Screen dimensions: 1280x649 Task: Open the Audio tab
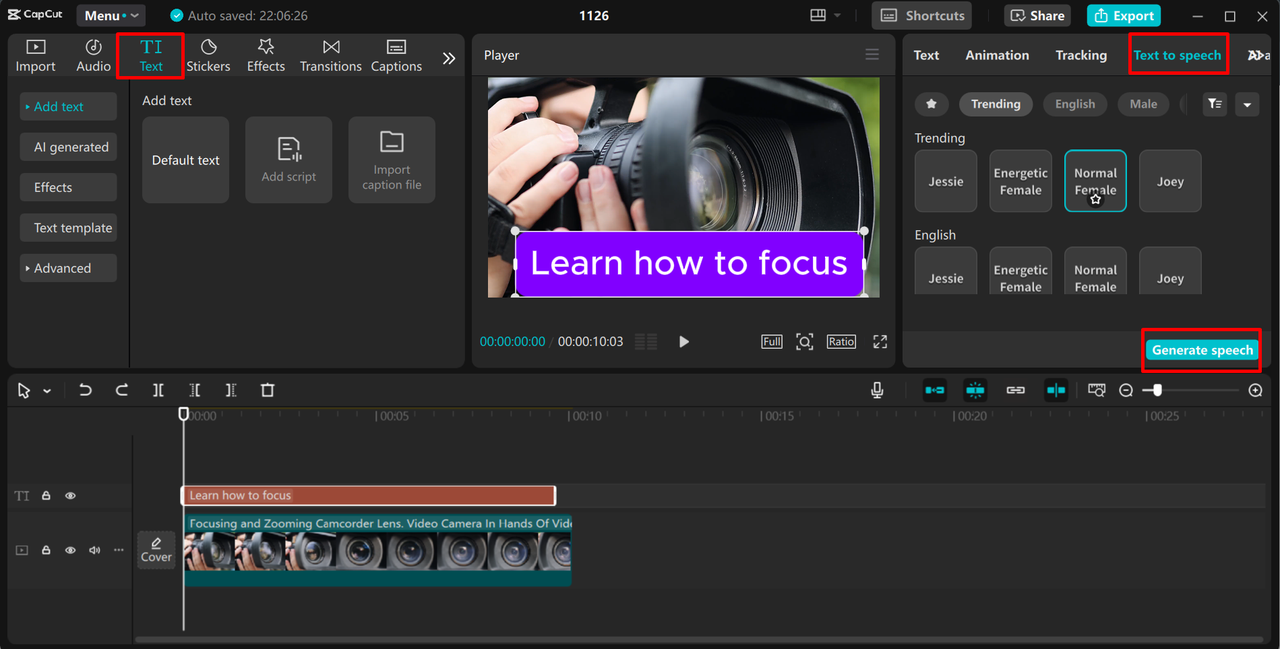[x=93, y=56]
